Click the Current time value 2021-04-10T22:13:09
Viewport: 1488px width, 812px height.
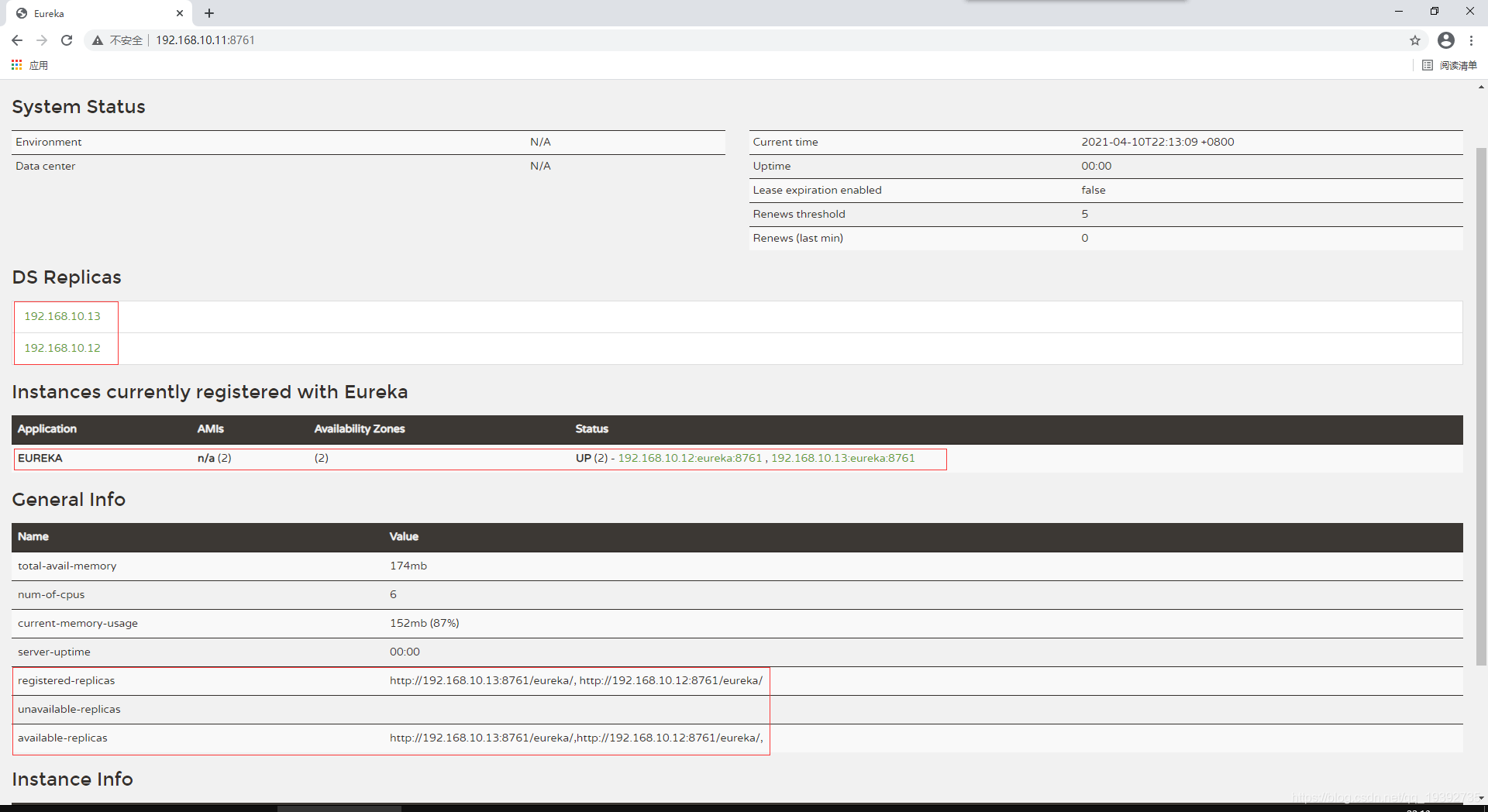point(1157,142)
